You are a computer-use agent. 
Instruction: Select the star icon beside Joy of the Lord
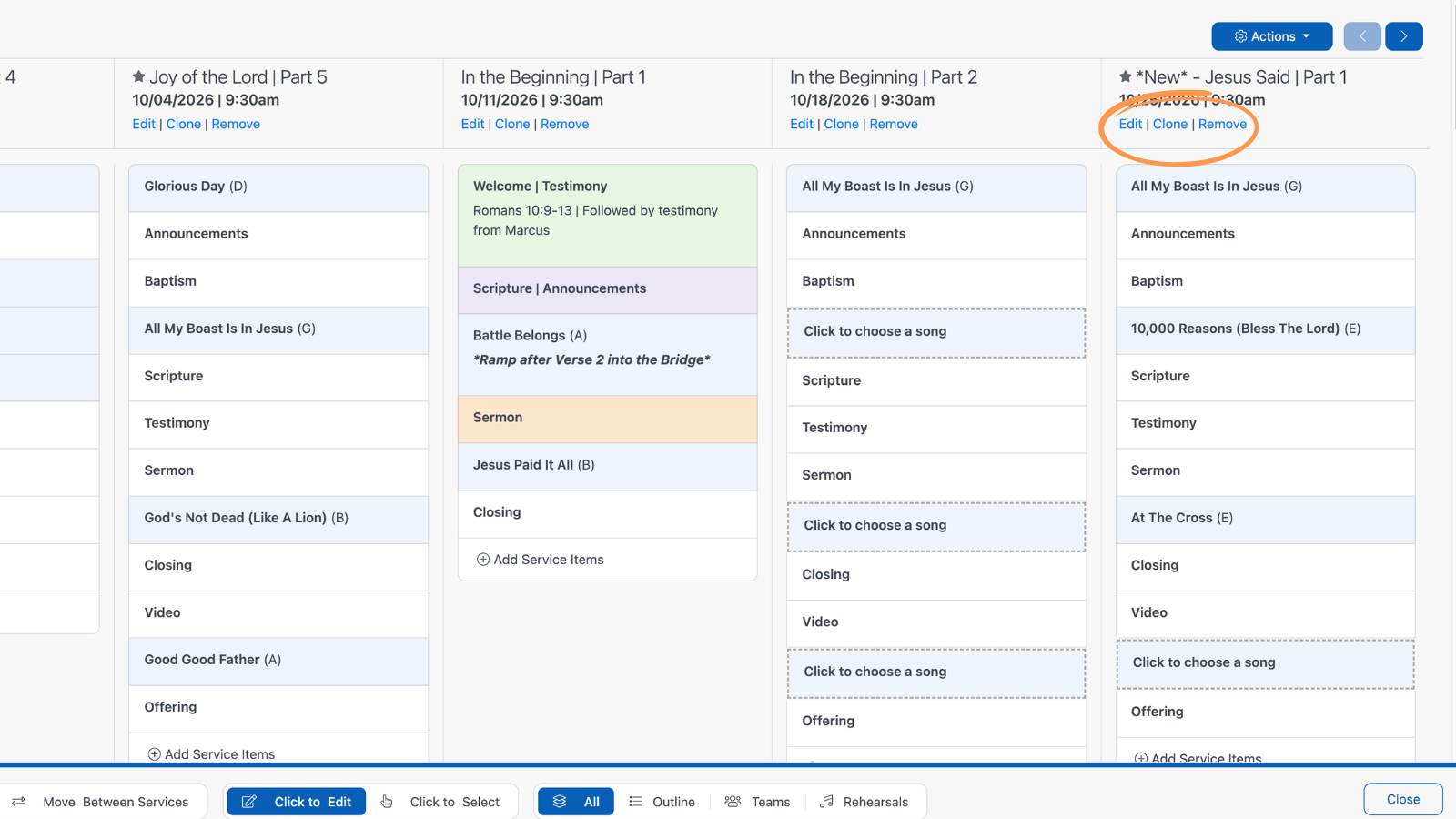(138, 77)
